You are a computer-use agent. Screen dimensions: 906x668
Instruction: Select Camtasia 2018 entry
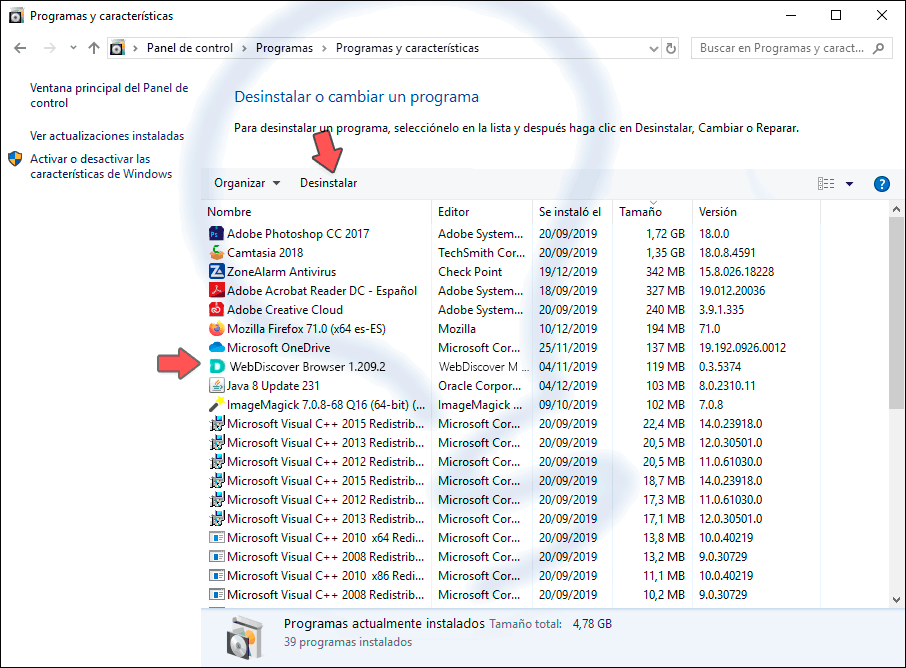click(265, 253)
